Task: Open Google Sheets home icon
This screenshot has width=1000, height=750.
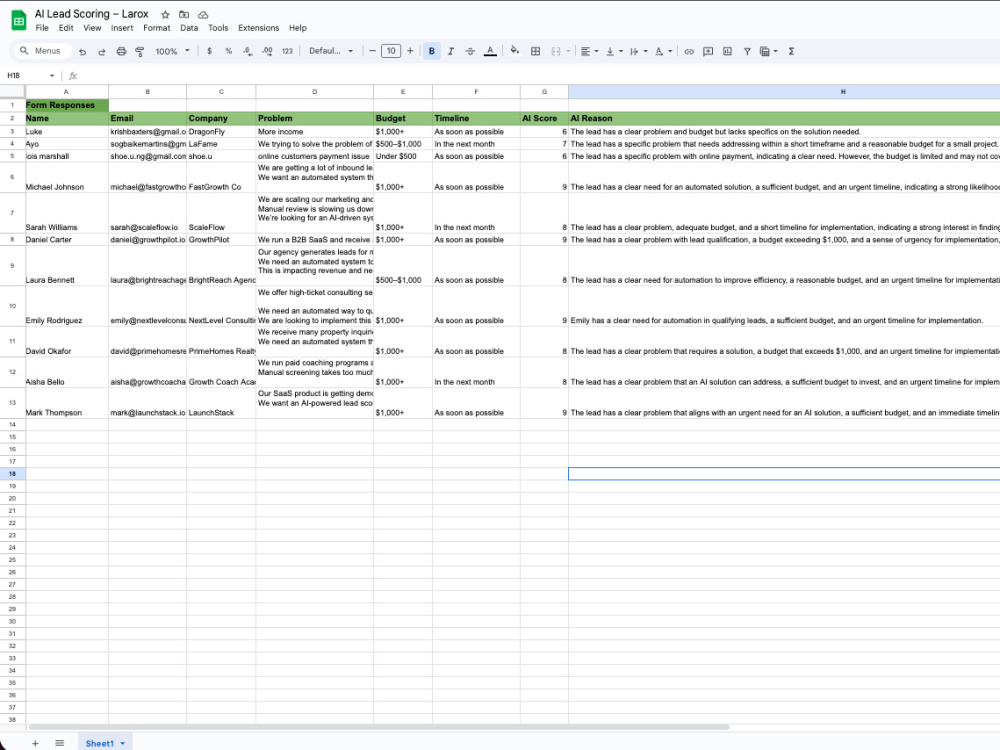Action: [x=19, y=20]
